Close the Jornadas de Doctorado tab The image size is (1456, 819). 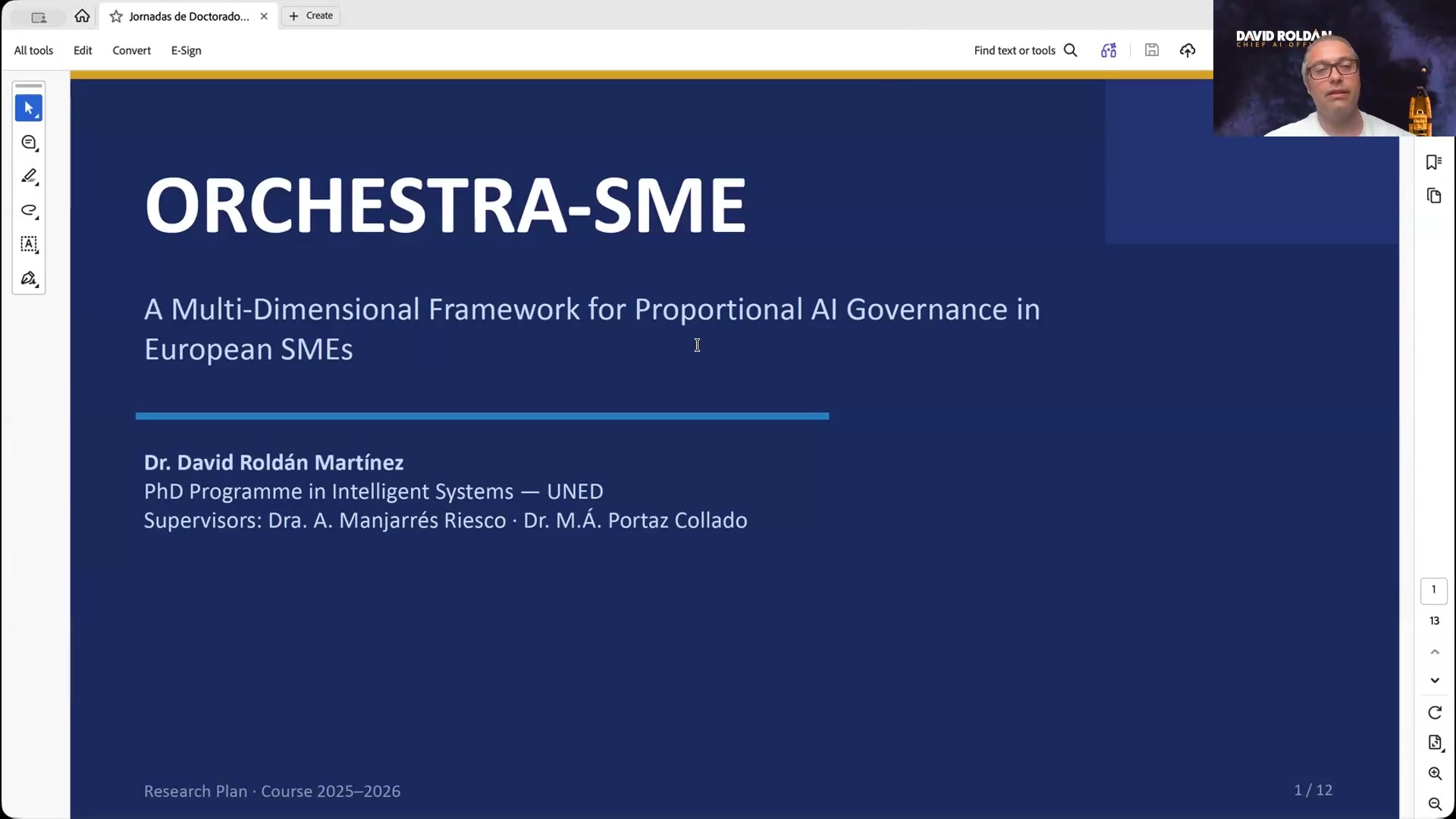[x=264, y=16]
